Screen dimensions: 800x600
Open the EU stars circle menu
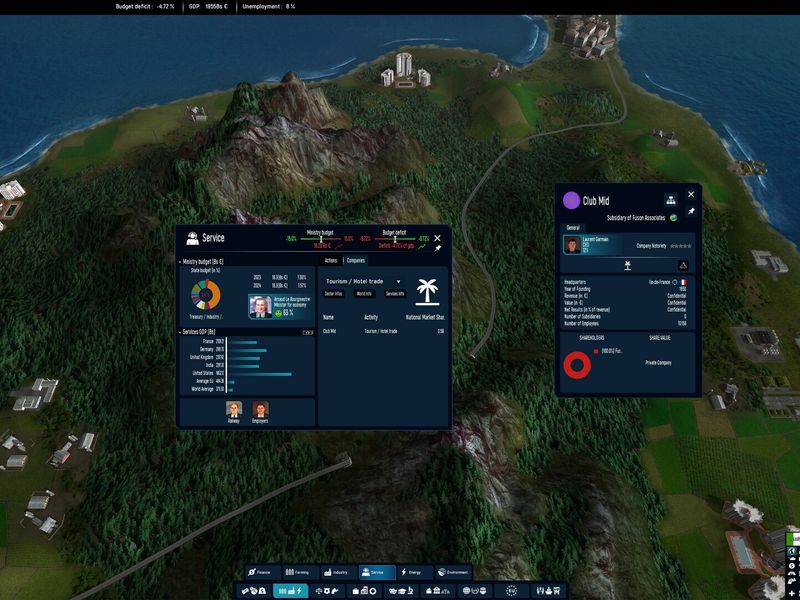click(x=511, y=591)
